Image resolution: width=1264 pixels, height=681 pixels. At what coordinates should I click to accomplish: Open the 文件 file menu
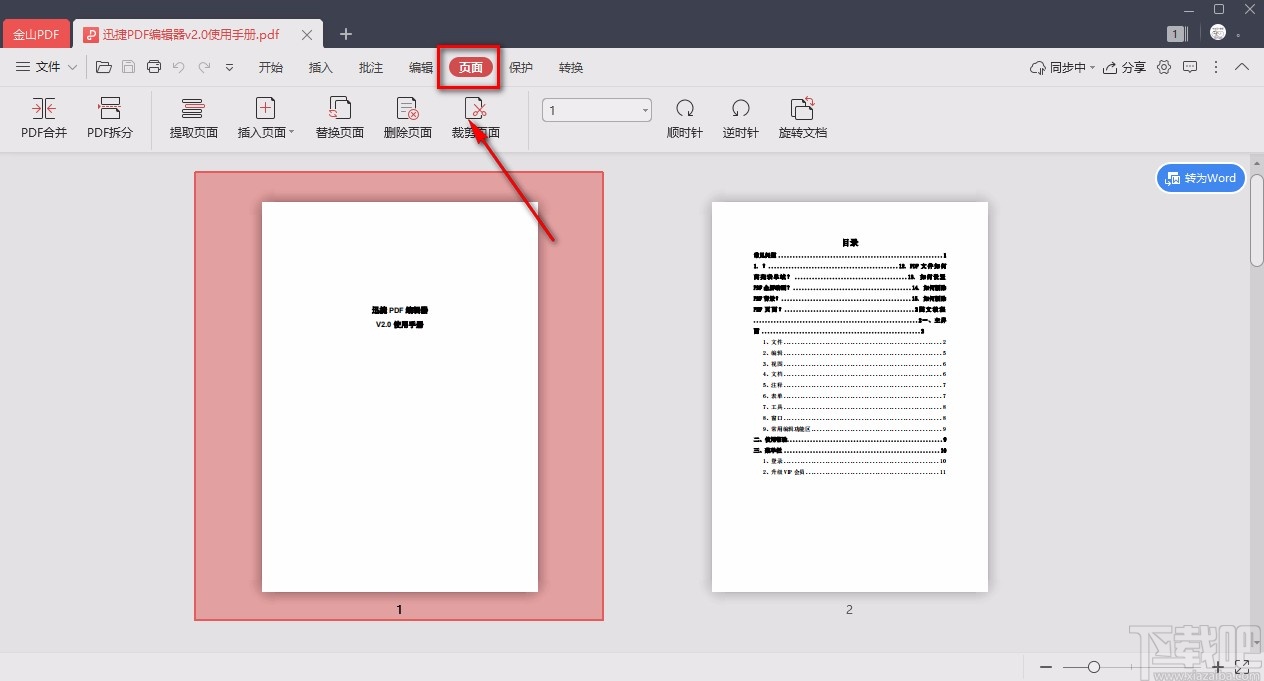point(46,67)
